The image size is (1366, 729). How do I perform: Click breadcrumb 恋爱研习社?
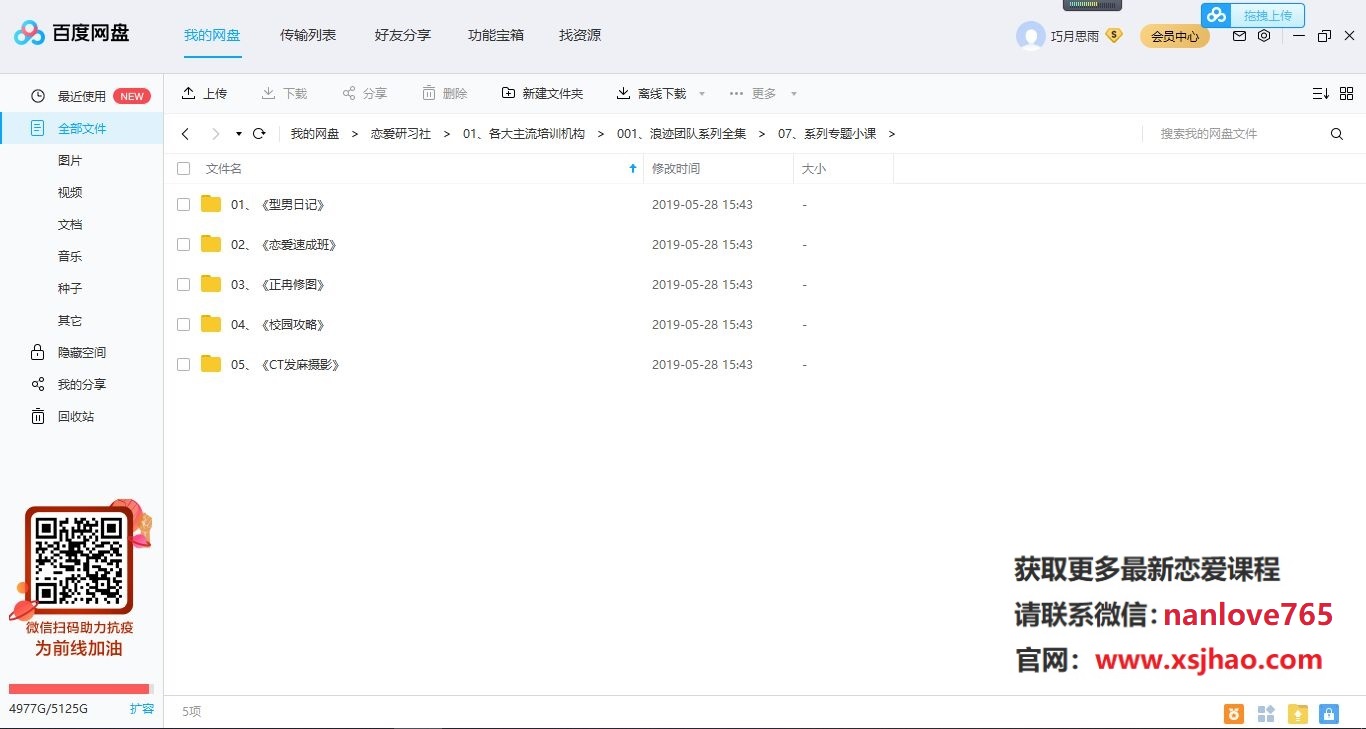pos(401,134)
